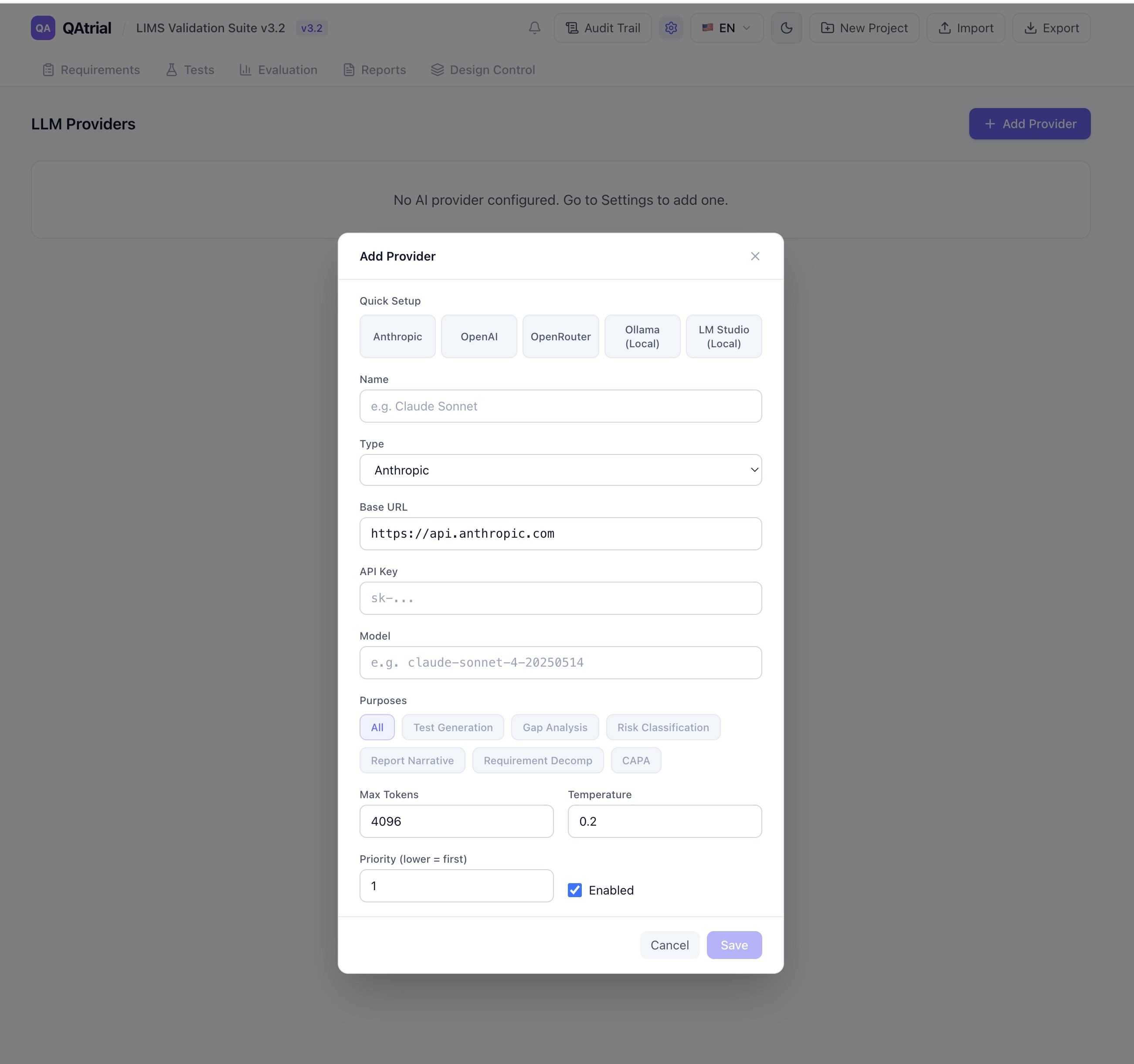Click the Import button
1134x1064 pixels.
965,28
